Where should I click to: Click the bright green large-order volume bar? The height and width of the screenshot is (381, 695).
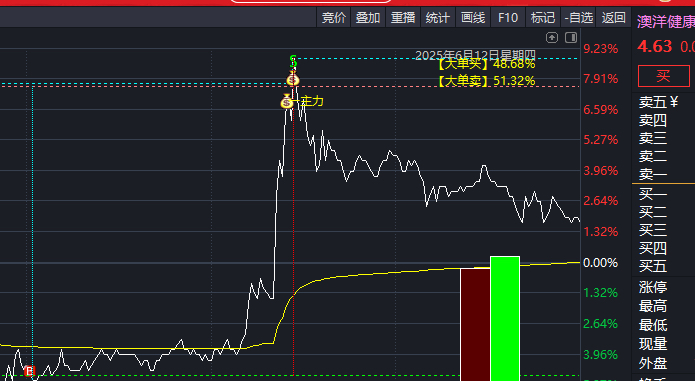(x=505, y=319)
